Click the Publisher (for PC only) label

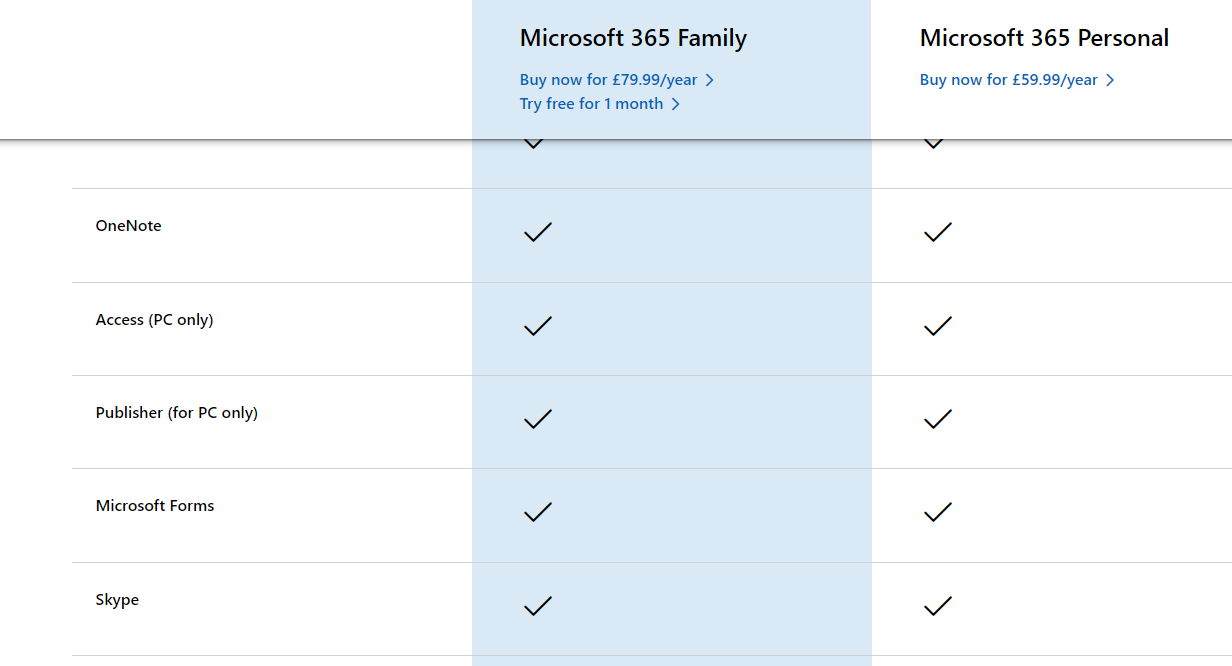point(177,413)
